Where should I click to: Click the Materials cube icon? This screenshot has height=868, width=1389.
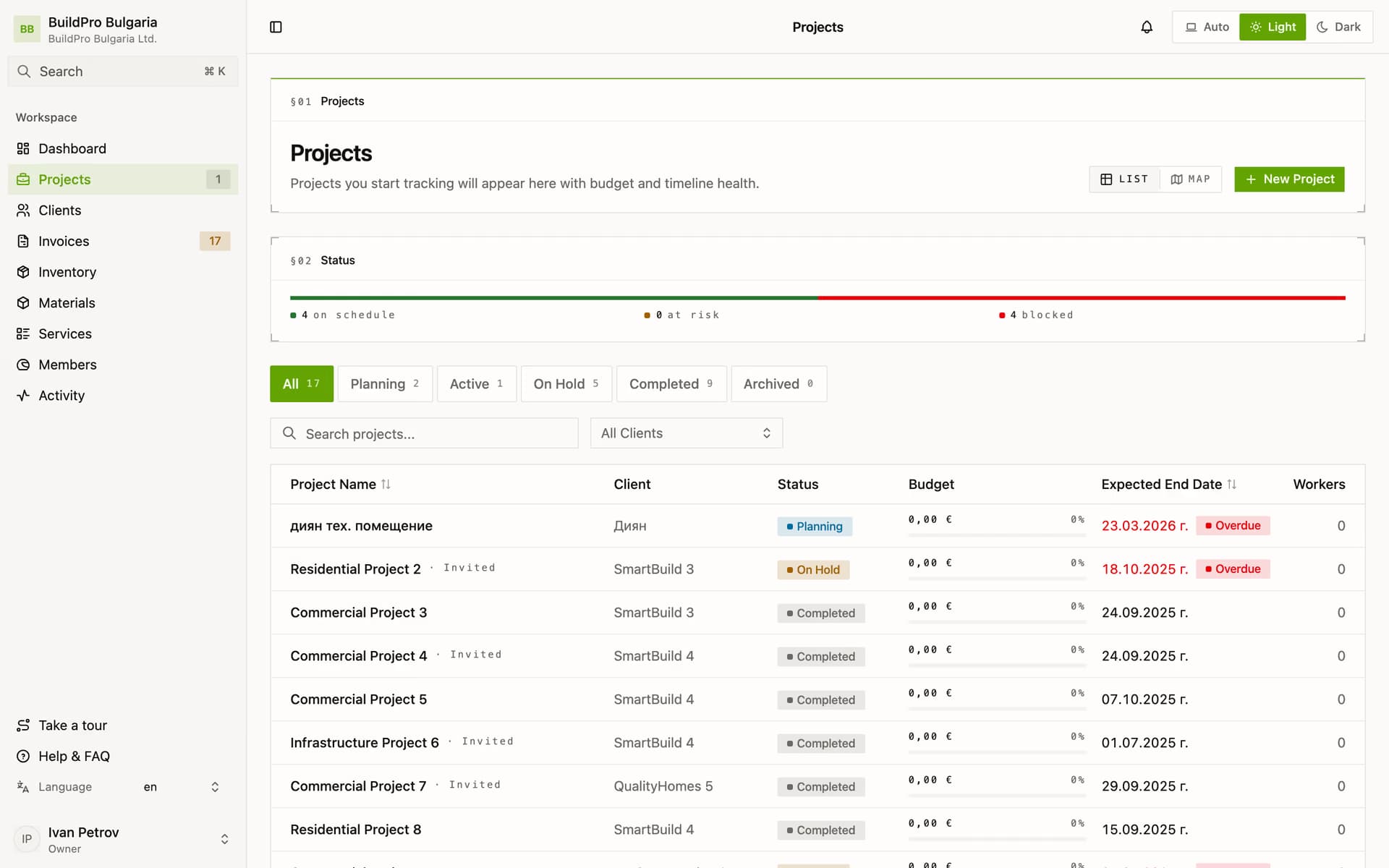tap(23, 303)
